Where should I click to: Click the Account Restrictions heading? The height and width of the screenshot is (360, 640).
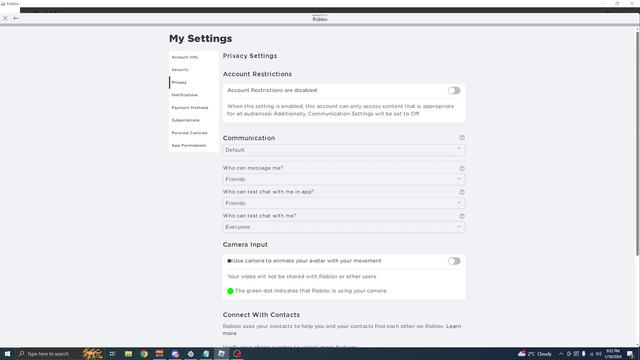257,74
